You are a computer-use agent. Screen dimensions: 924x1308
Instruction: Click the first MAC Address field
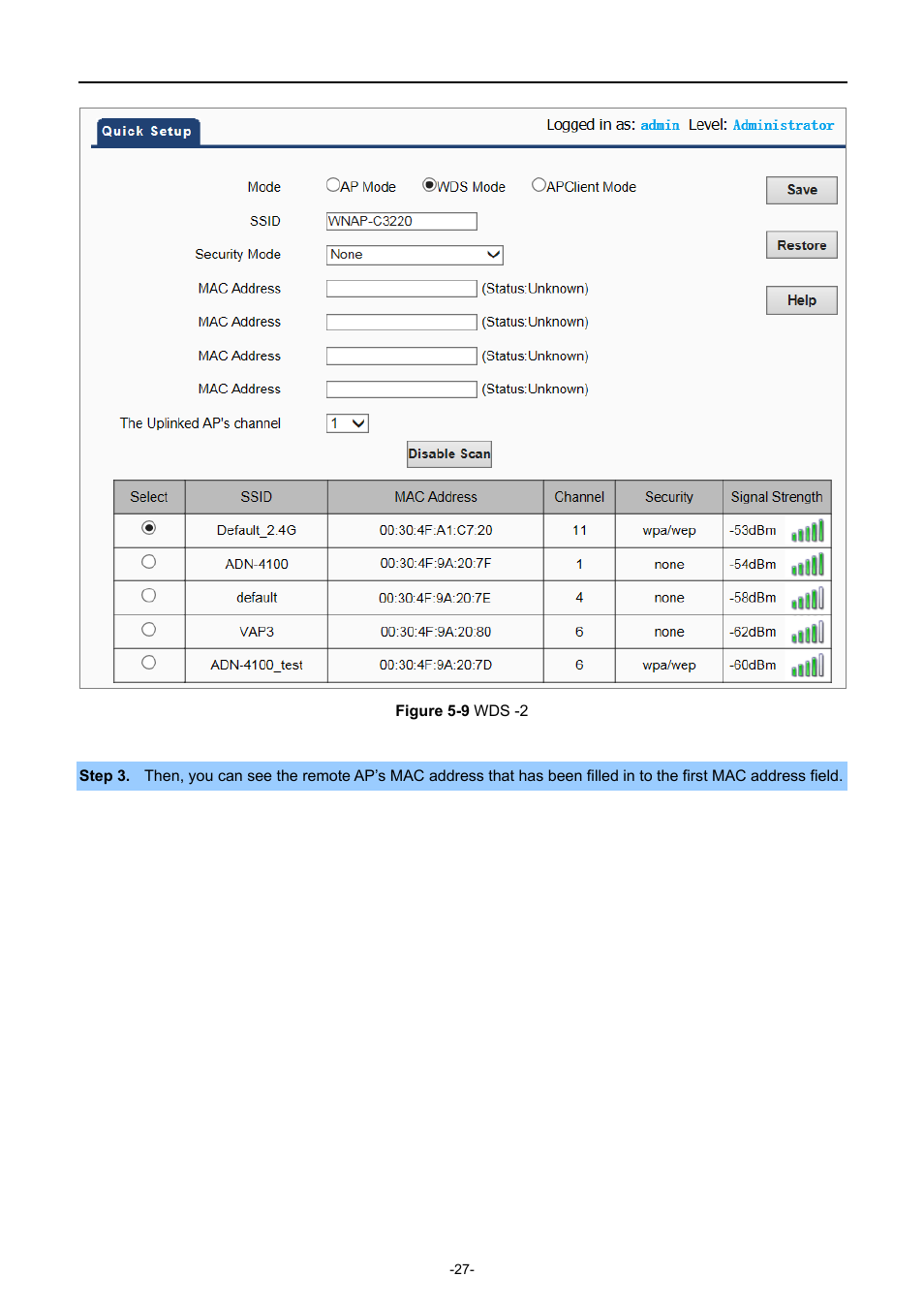pyautogui.click(x=402, y=289)
